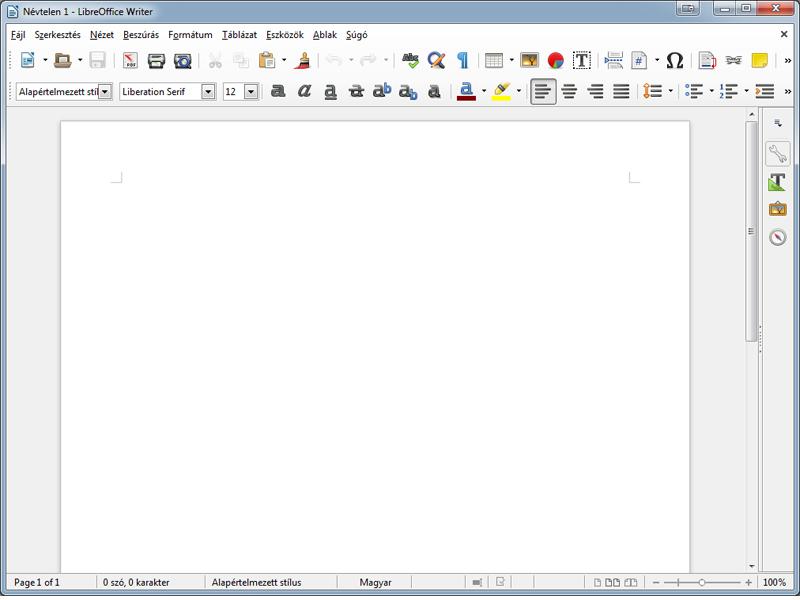Click the zoom slider handle
Image resolution: width=800 pixels, height=600 pixels.
pyautogui.click(x=702, y=582)
